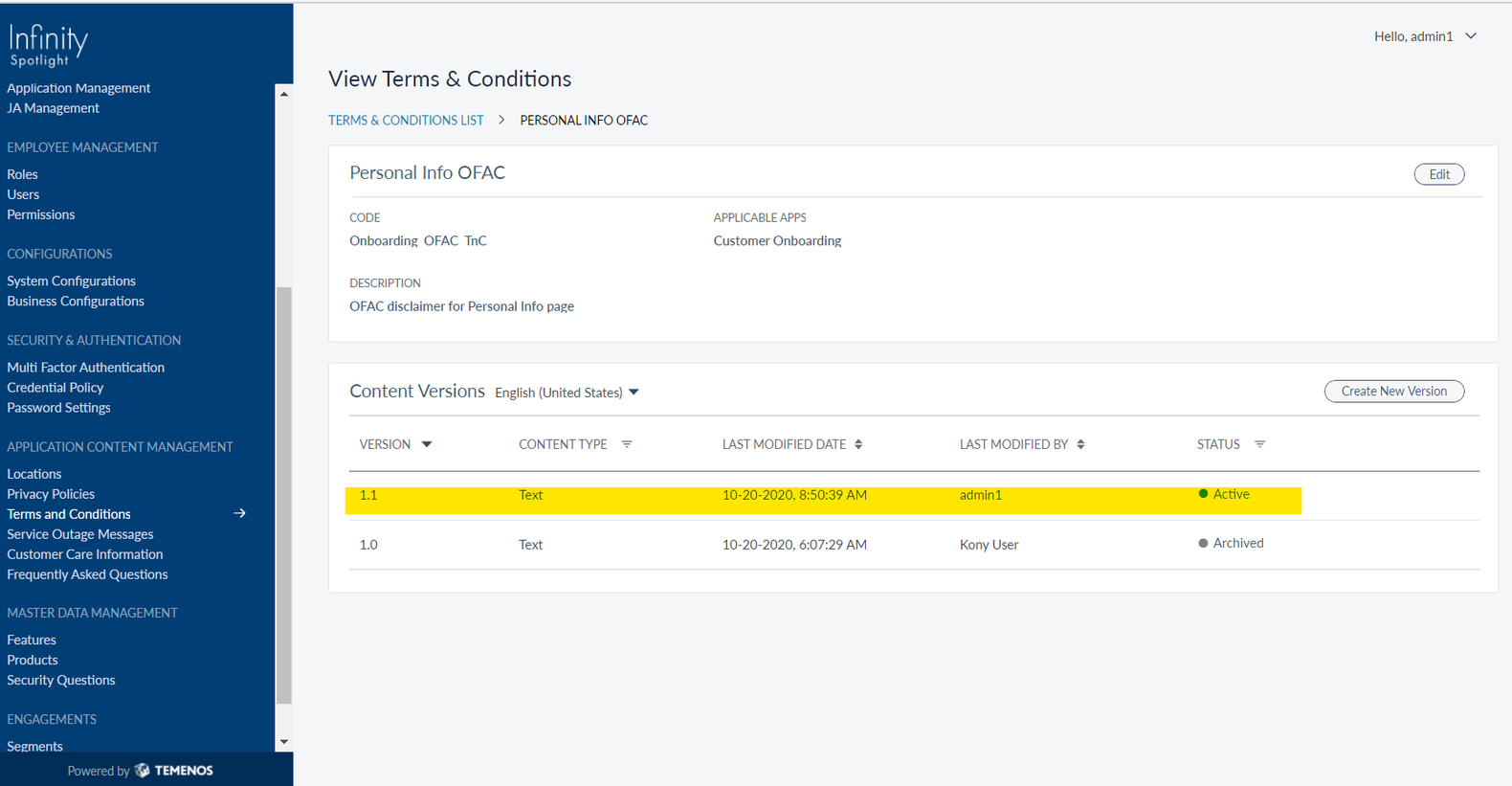Screen dimensions: 1512x786
Task: Click the Content Type filter icon
Action: pos(627,444)
